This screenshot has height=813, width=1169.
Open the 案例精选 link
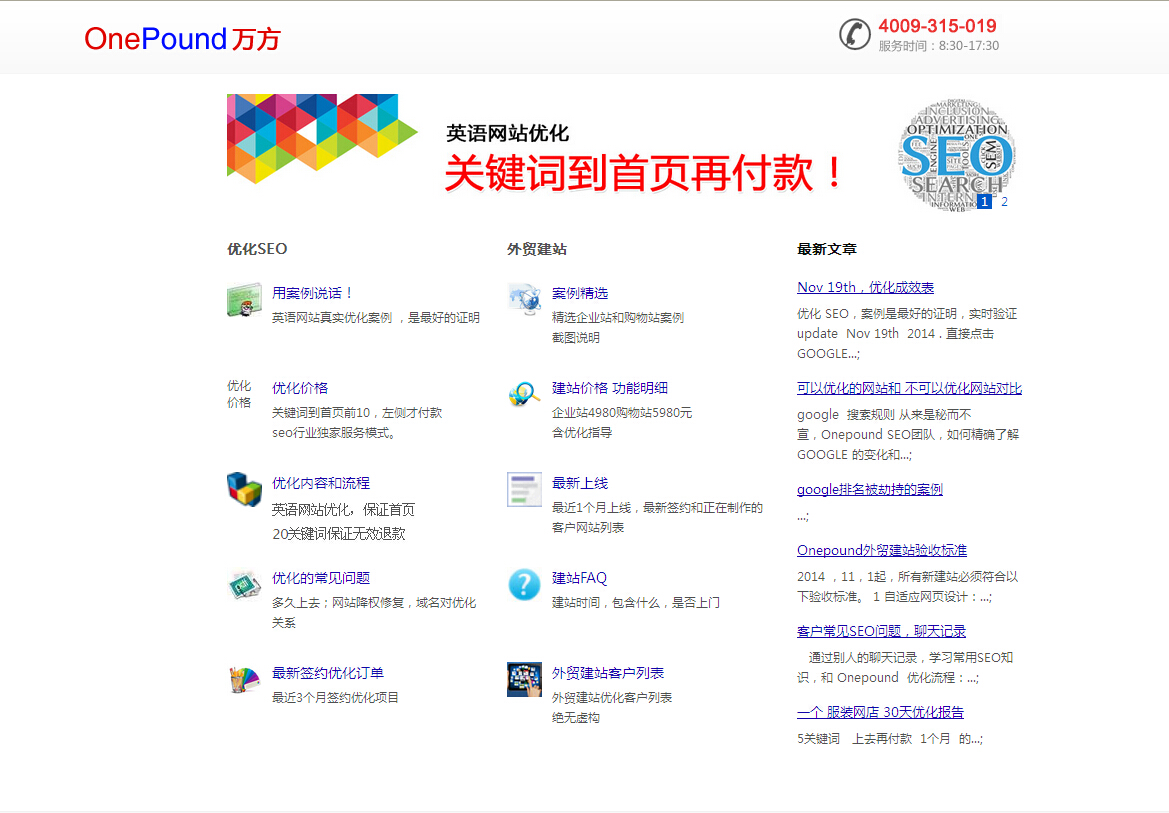(x=580, y=293)
